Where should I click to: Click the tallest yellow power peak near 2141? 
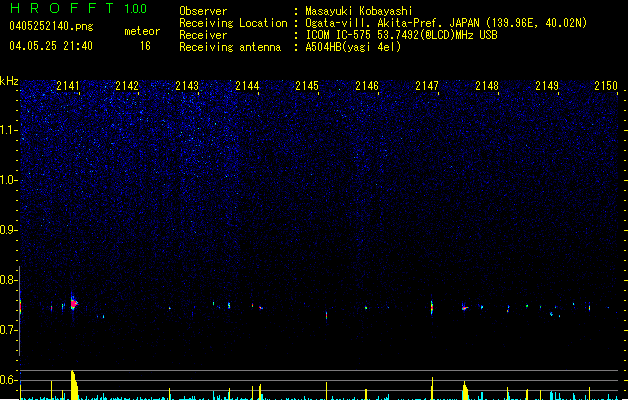(74, 385)
